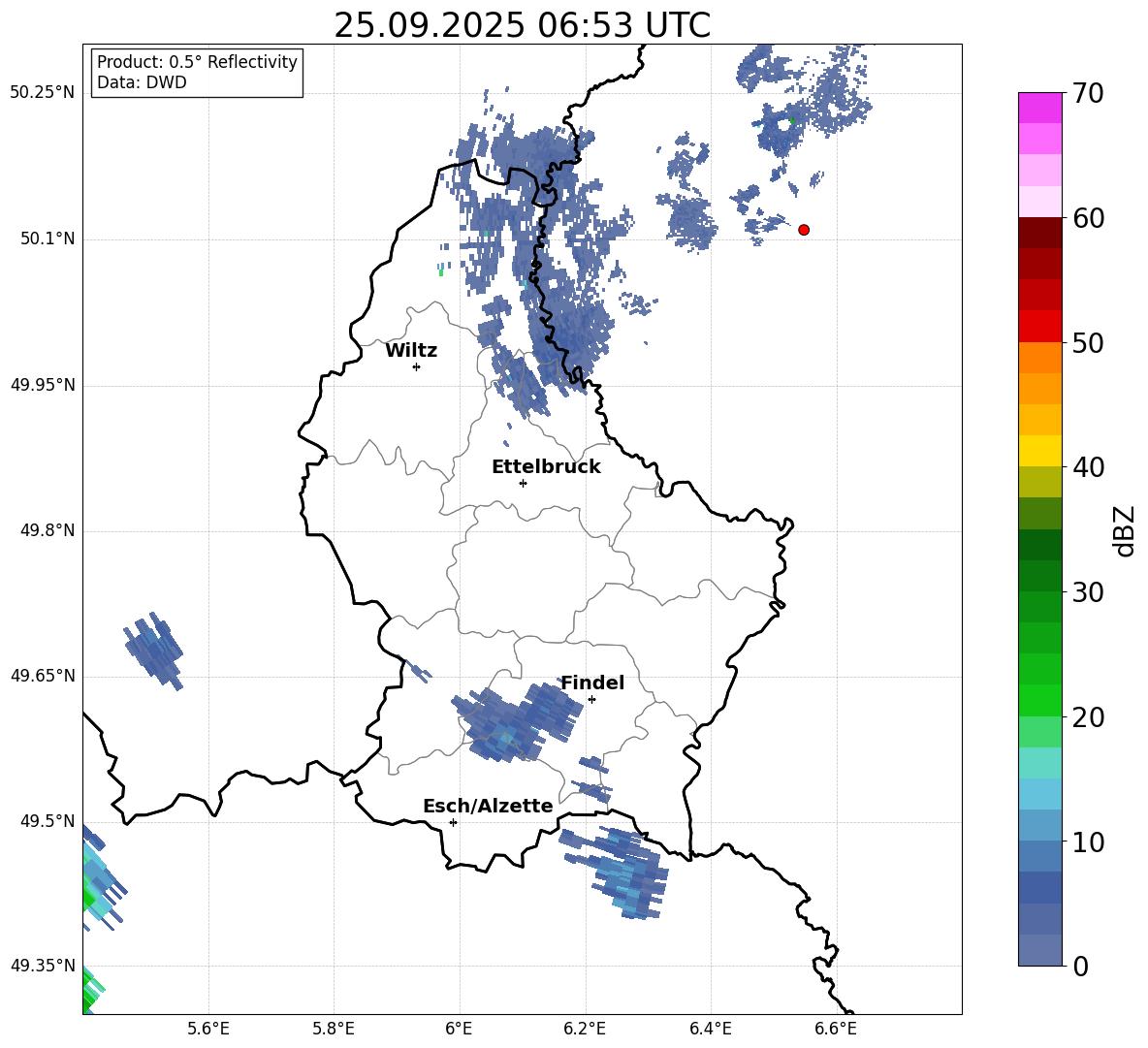Click the 25.09.2025 06:53 UTC title
The width and height of the screenshot is (1148, 1048).
(x=522, y=25)
